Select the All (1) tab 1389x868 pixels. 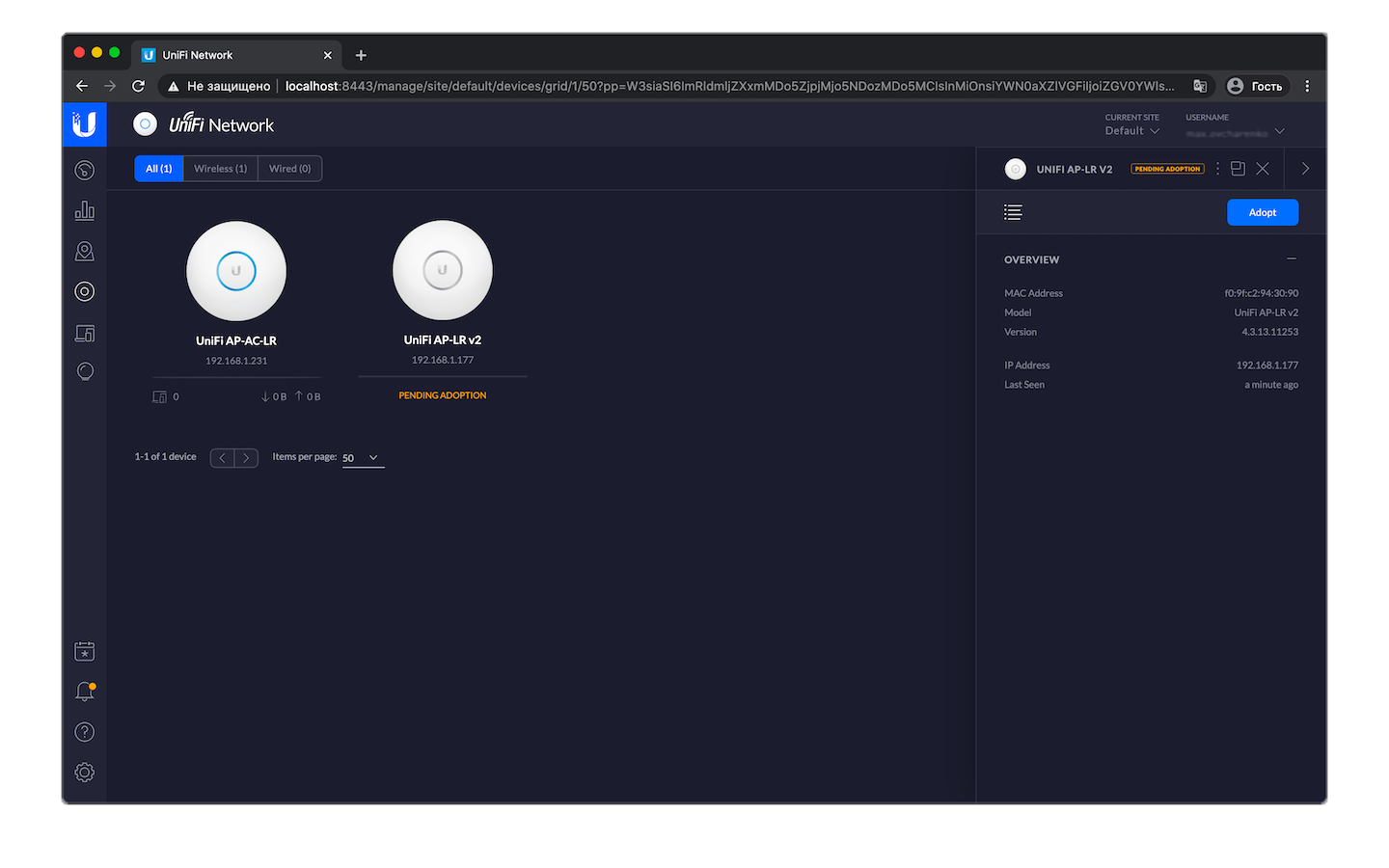click(159, 169)
